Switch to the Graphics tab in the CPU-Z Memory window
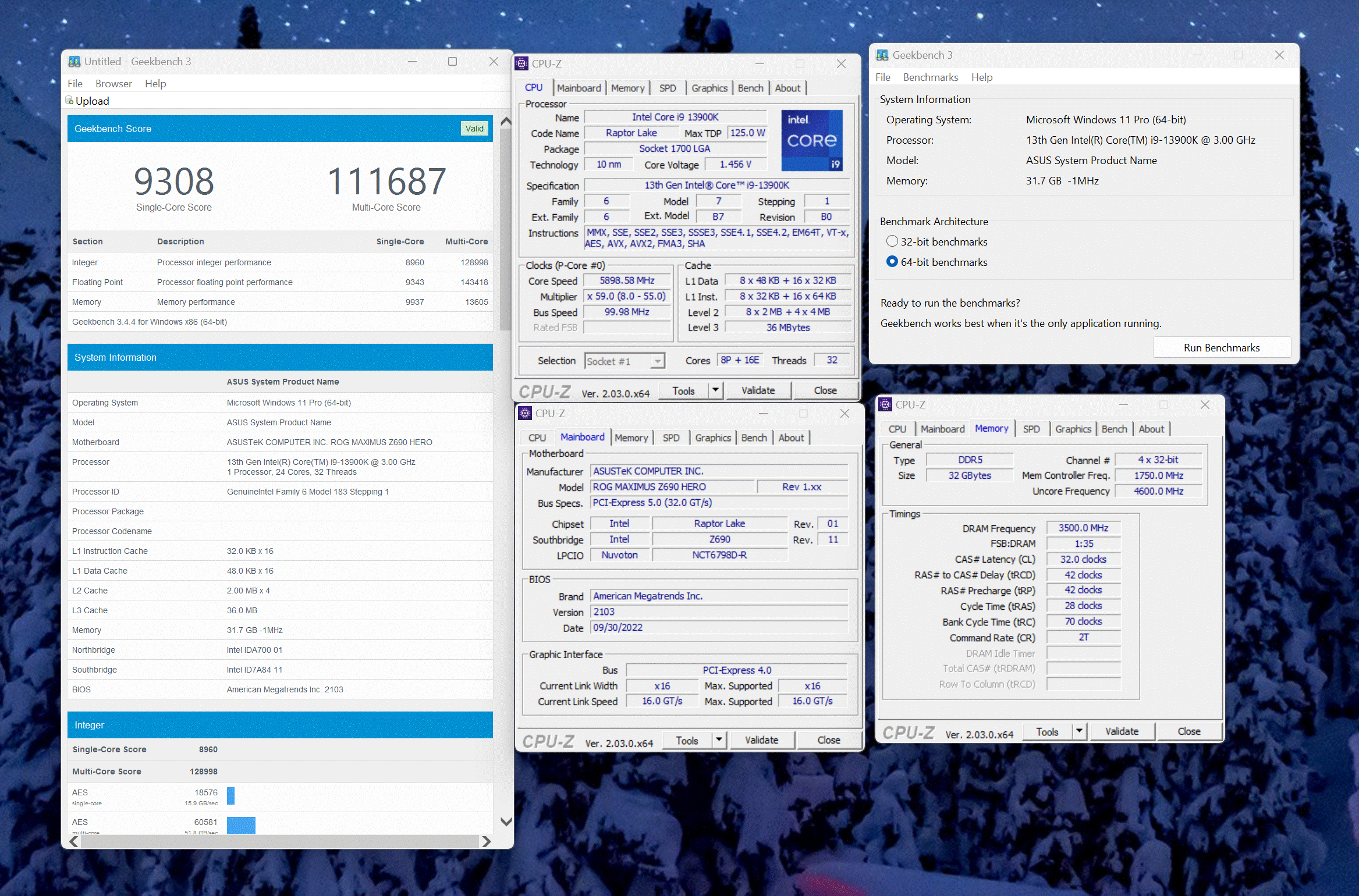1359x896 pixels. [1073, 429]
